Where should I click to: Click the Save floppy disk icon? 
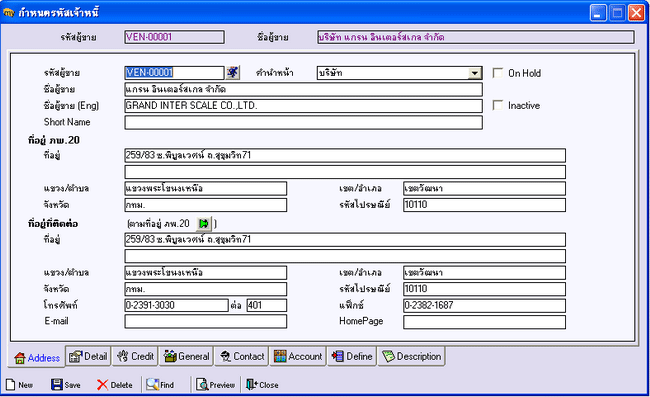[57, 385]
